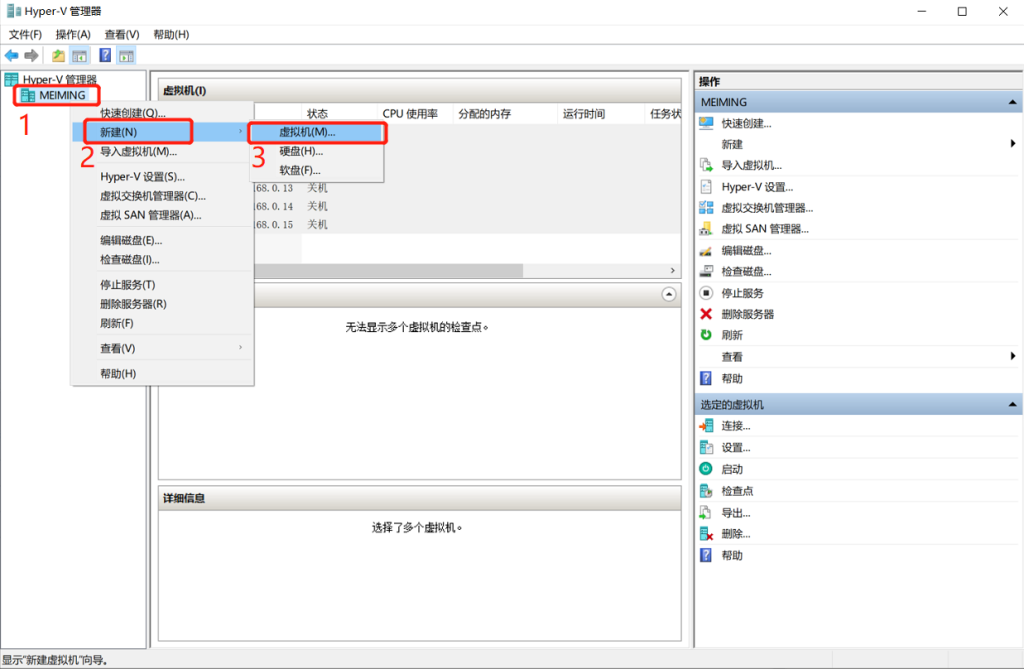Click the Stop Service icon
This screenshot has width=1024, height=669.
(706, 293)
